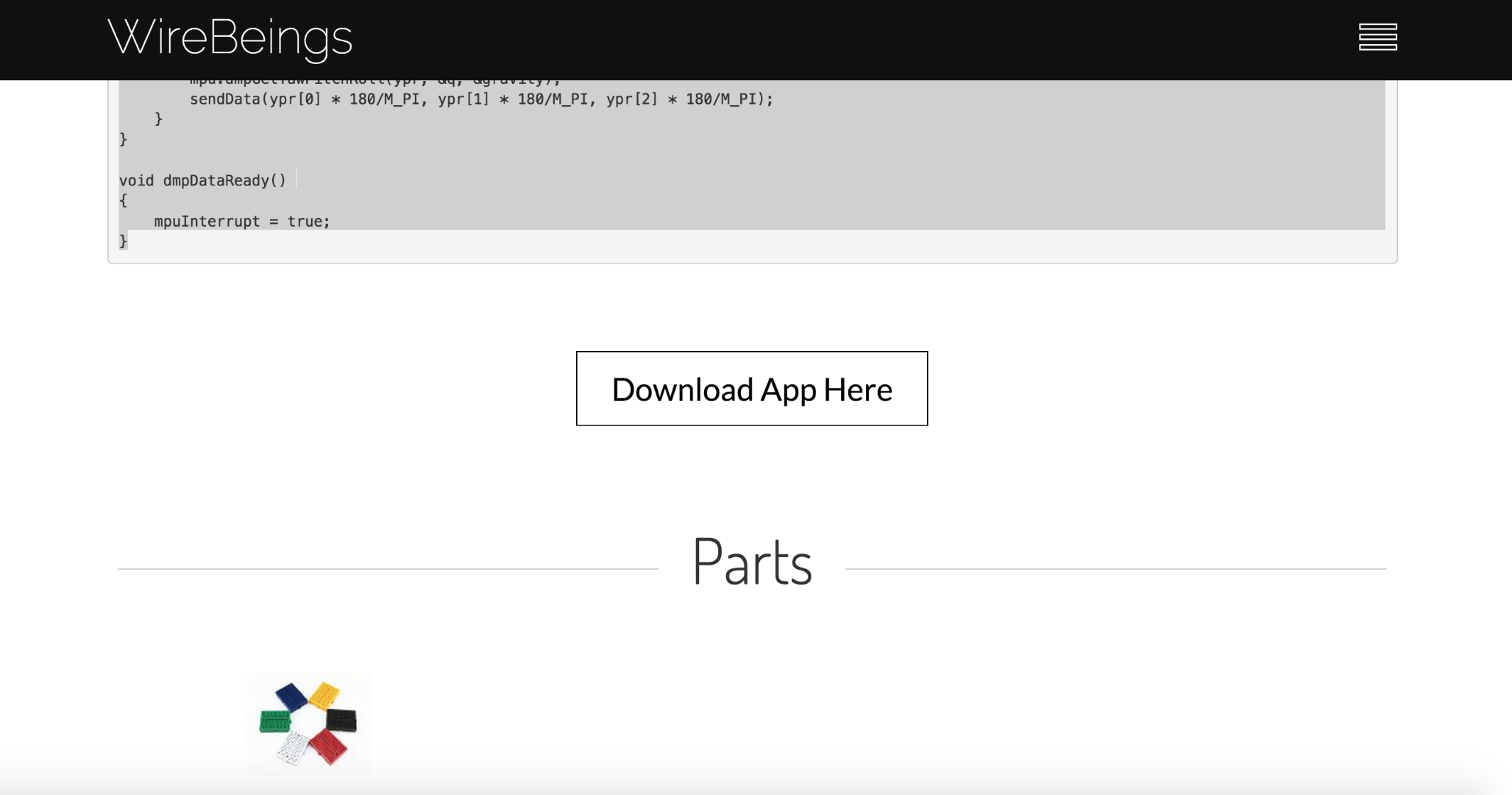Click the divider line right of Parts
The height and width of the screenshot is (795, 1512).
tap(1115, 569)
